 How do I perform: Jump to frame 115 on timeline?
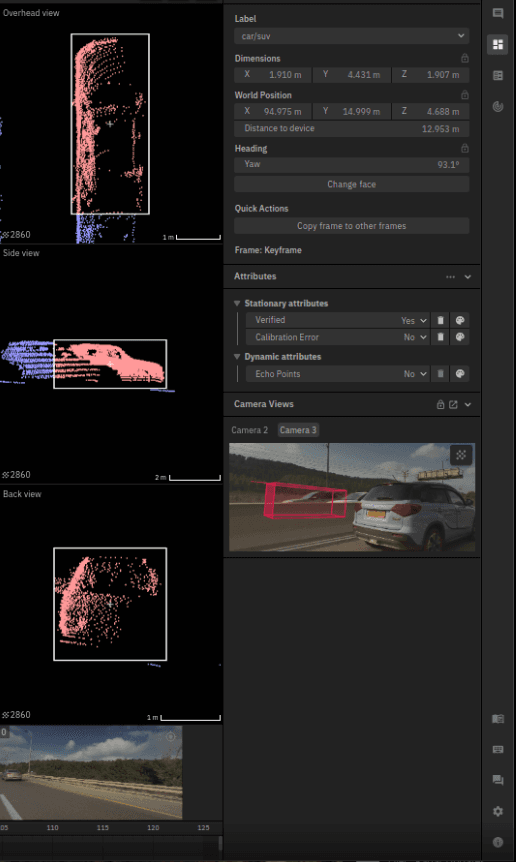click(x=103, y=828)
